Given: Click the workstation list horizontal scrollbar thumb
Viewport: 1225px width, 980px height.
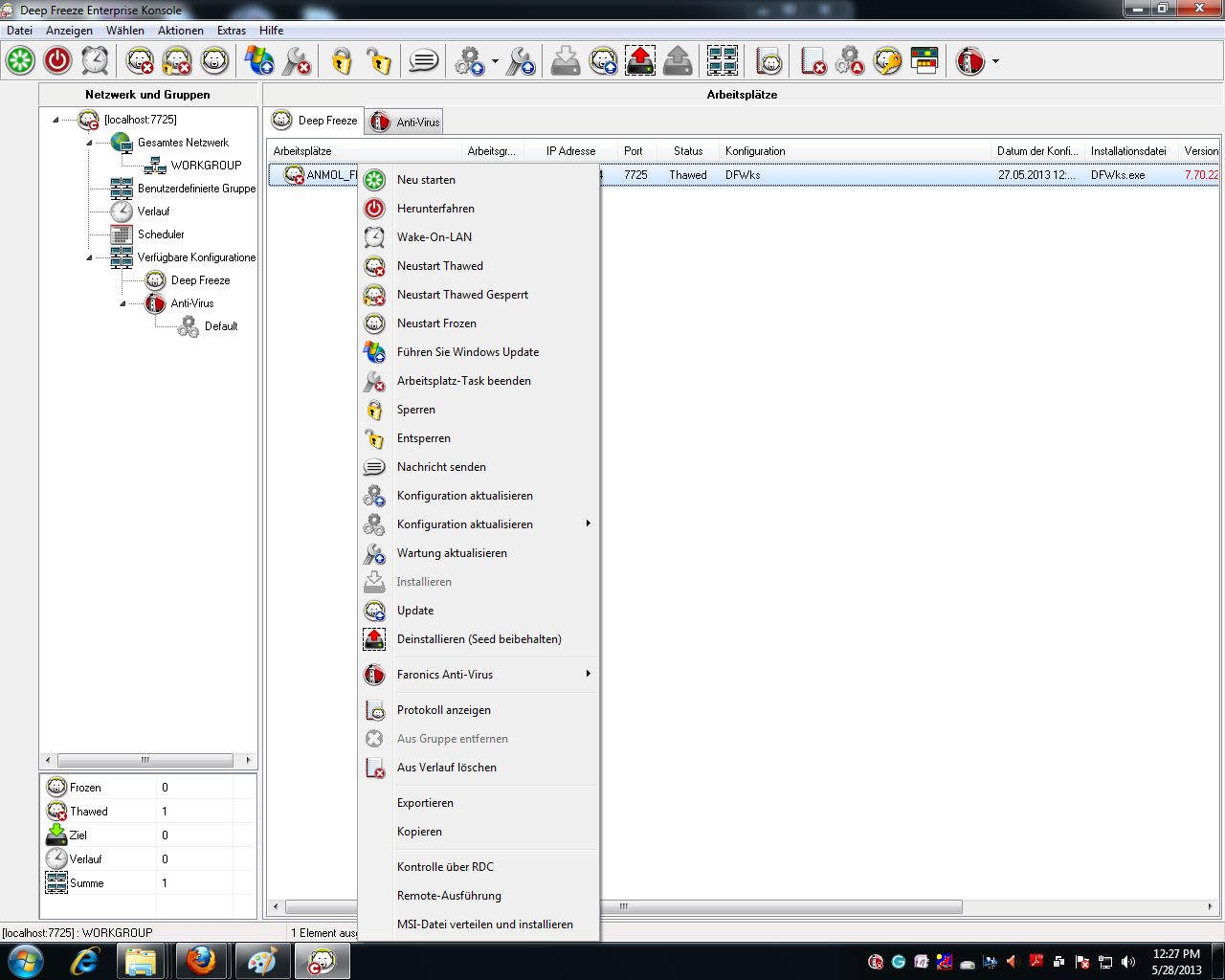Looking at the screenshot, I should tap(624, 906).
